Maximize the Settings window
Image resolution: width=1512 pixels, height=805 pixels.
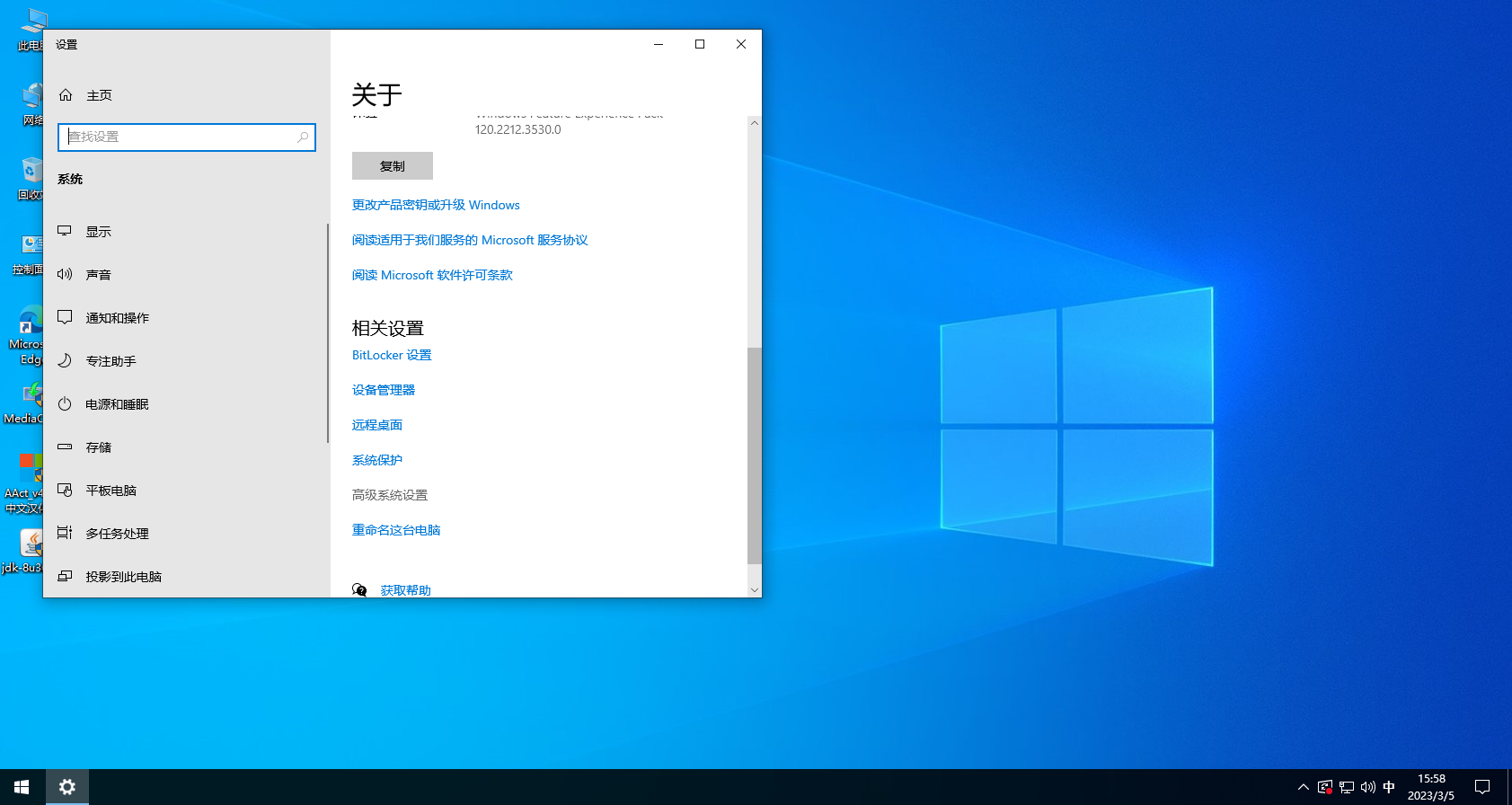(700, 44)
